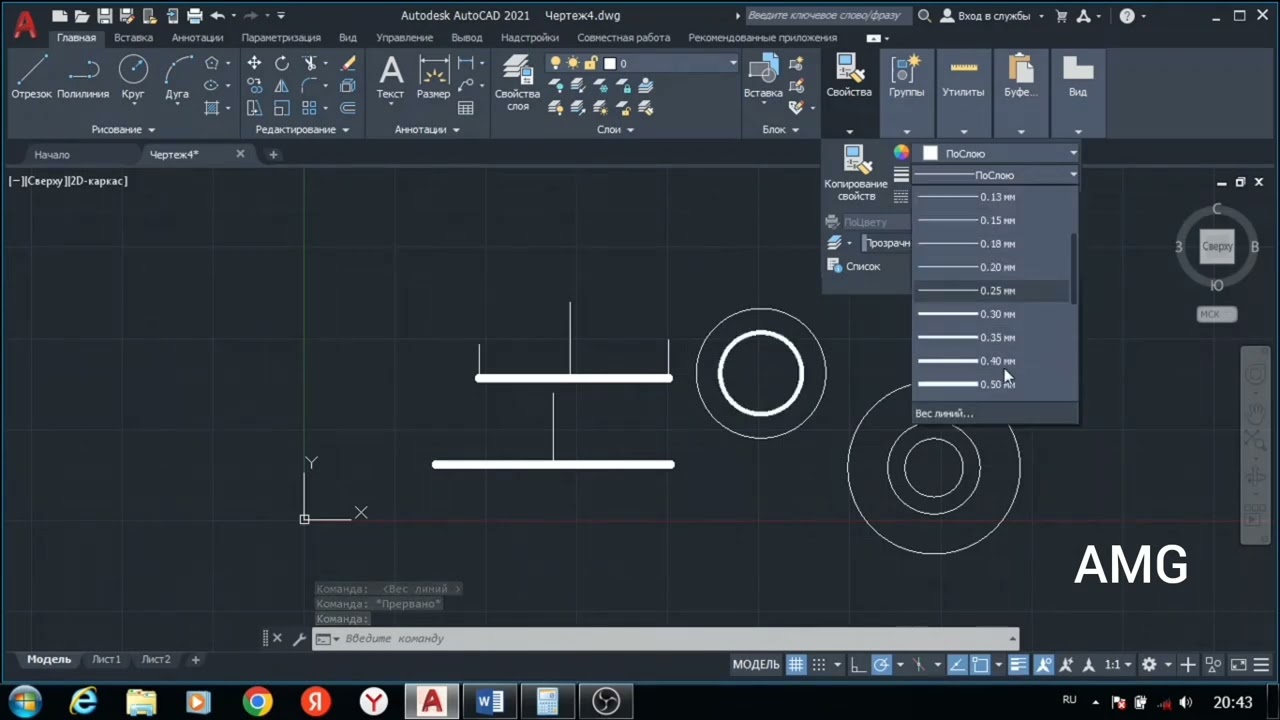Click Копирование свойств match properties icon
The width and height of the screenshot is (1280, 720).
[x=855, y=172]
